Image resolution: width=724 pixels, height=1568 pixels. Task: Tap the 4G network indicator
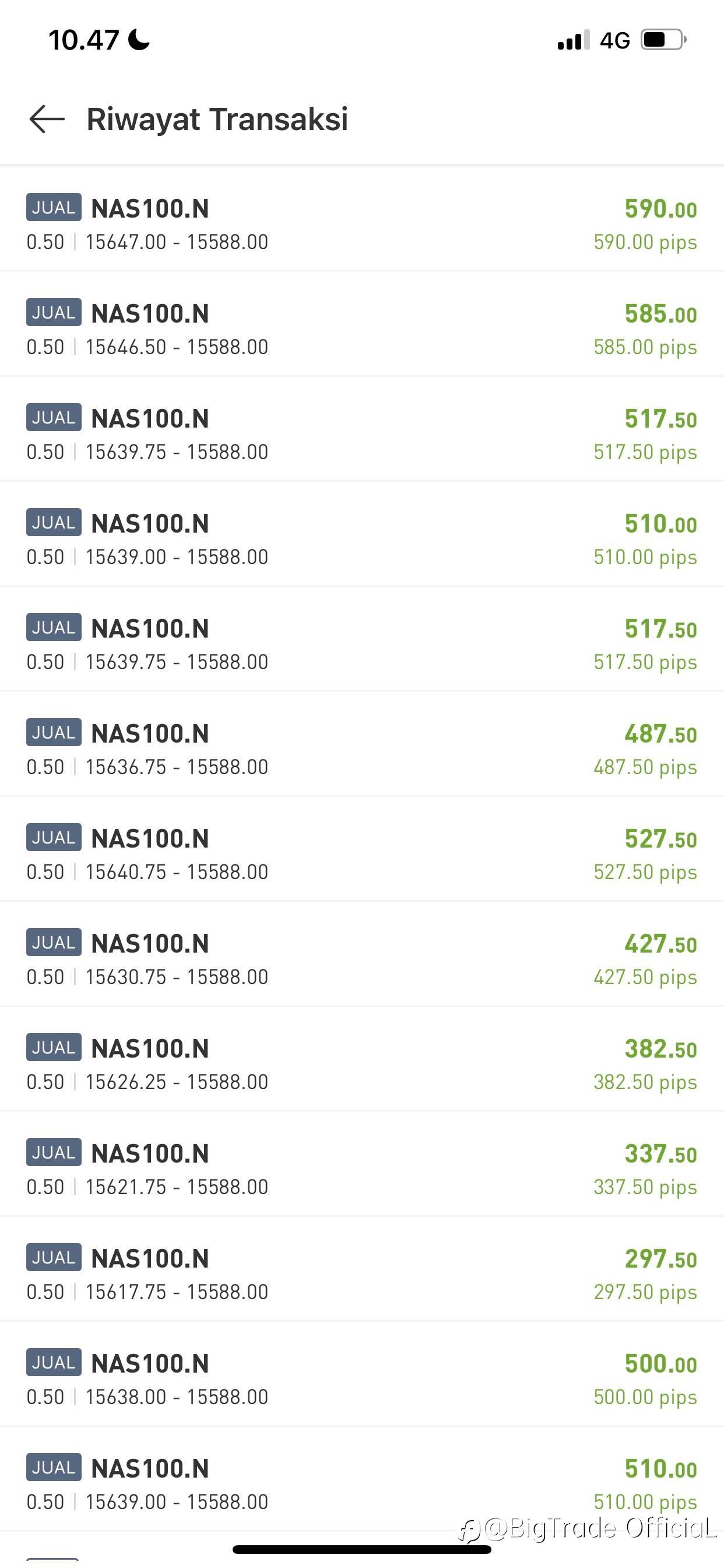[614, 41]
